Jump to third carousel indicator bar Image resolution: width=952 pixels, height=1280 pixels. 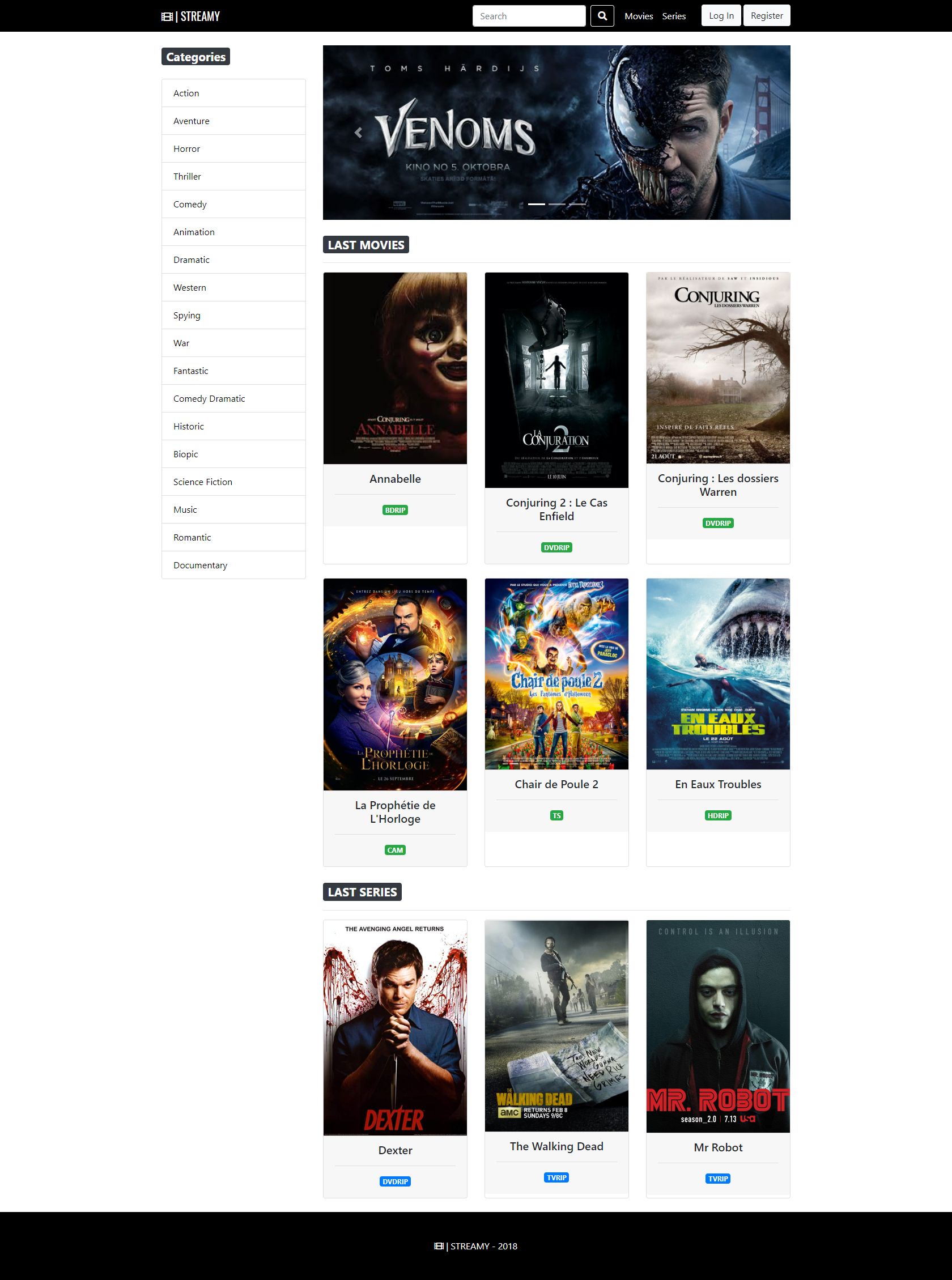pyautogui.click(x=577, y=204)
